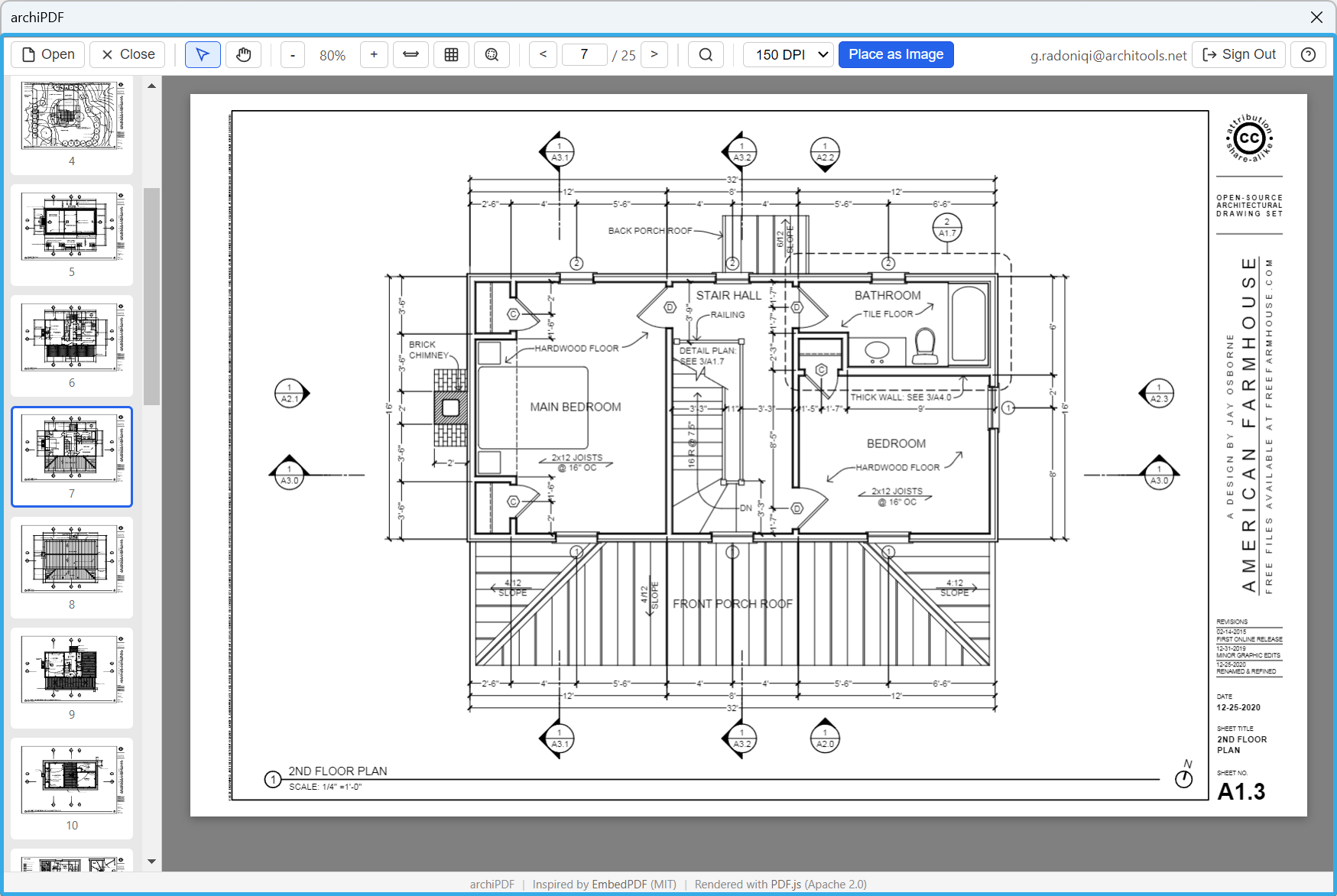This screenshot has height=896, width=1337.
Task: Click the Creative Commons attribution logo
Action: tap(1249, 138)
